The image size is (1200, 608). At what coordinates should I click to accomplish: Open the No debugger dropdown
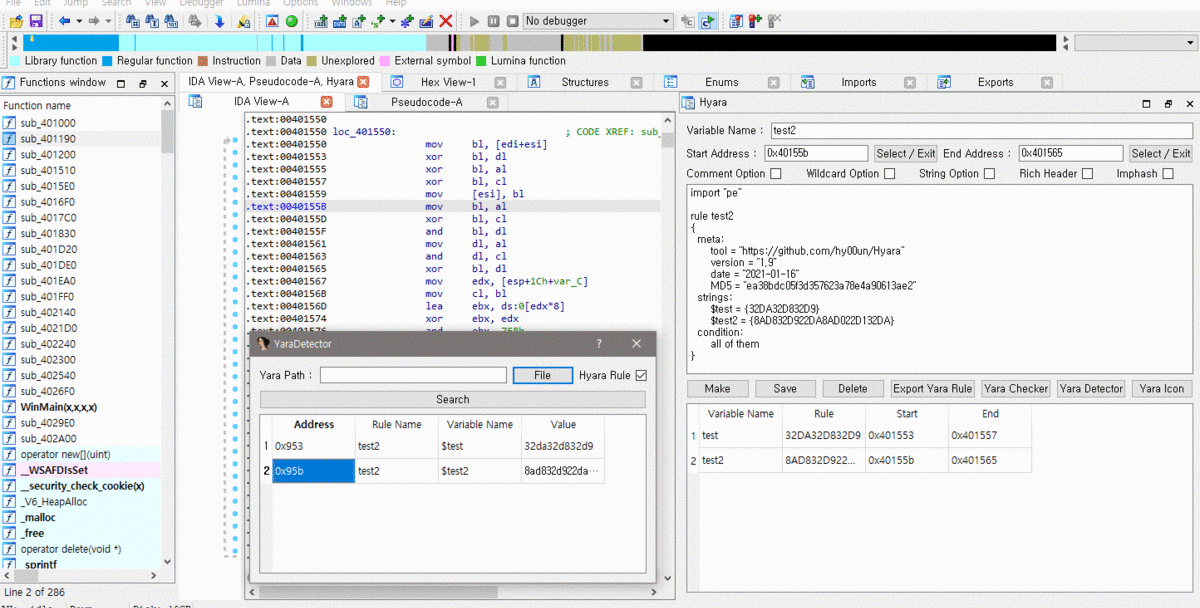click(597, 21)
